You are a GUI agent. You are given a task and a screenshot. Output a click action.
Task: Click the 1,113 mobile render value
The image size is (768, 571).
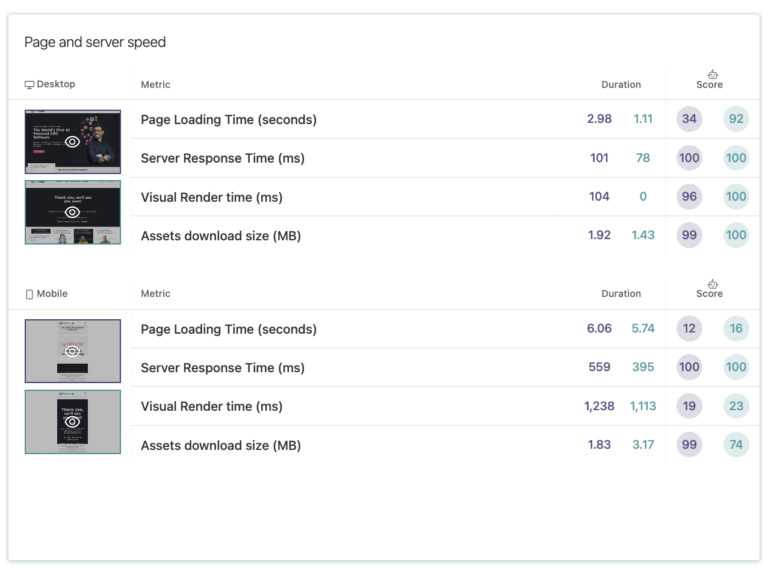(643, 406)
